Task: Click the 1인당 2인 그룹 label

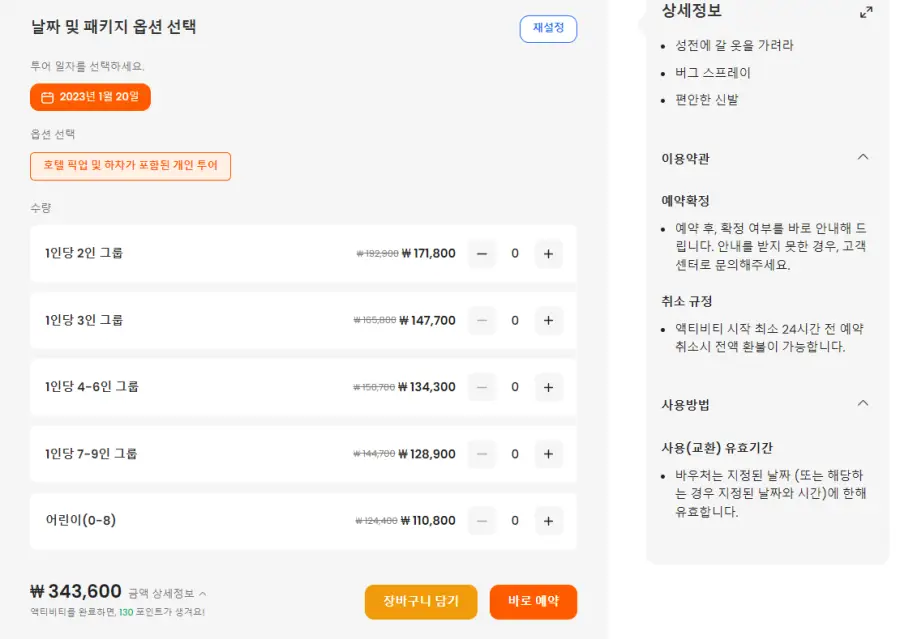Action: click(84, 253)
